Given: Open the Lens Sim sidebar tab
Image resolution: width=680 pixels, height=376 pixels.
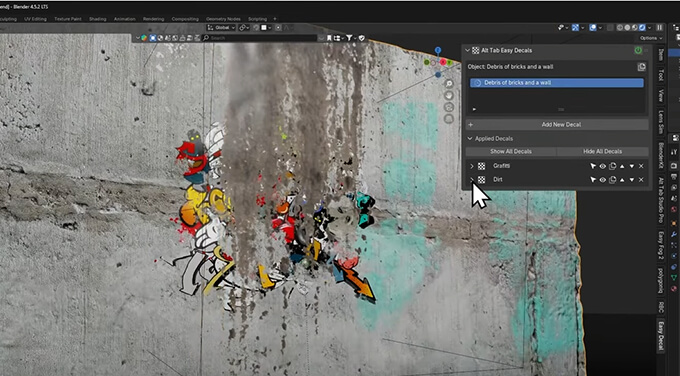Looking at the screenshot, I should tap(661, 121).
